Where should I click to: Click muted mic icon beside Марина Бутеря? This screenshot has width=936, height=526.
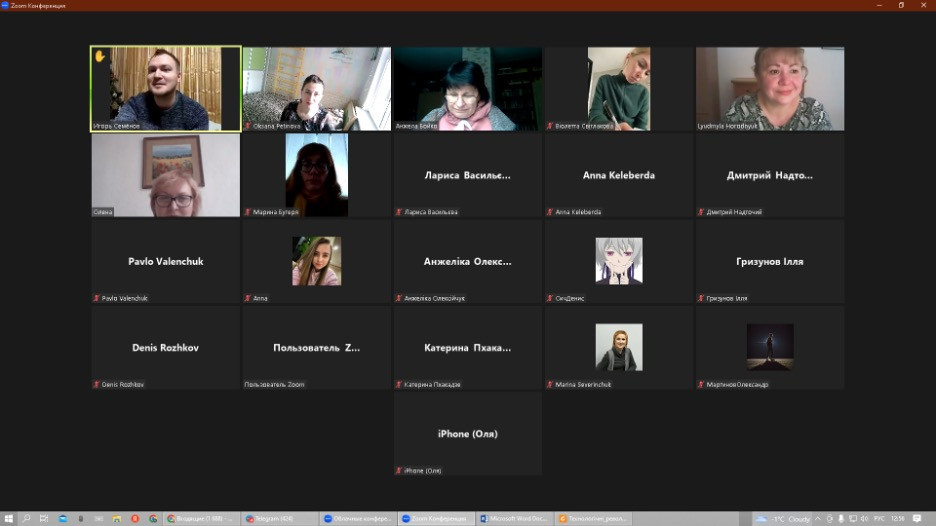pos(248,212)
